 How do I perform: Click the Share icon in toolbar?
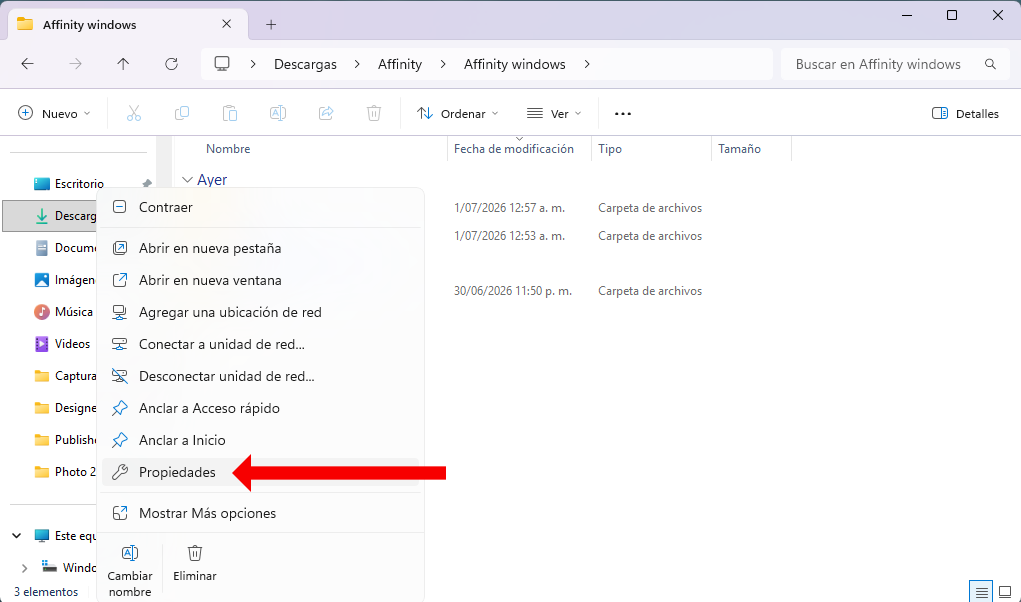326,113
